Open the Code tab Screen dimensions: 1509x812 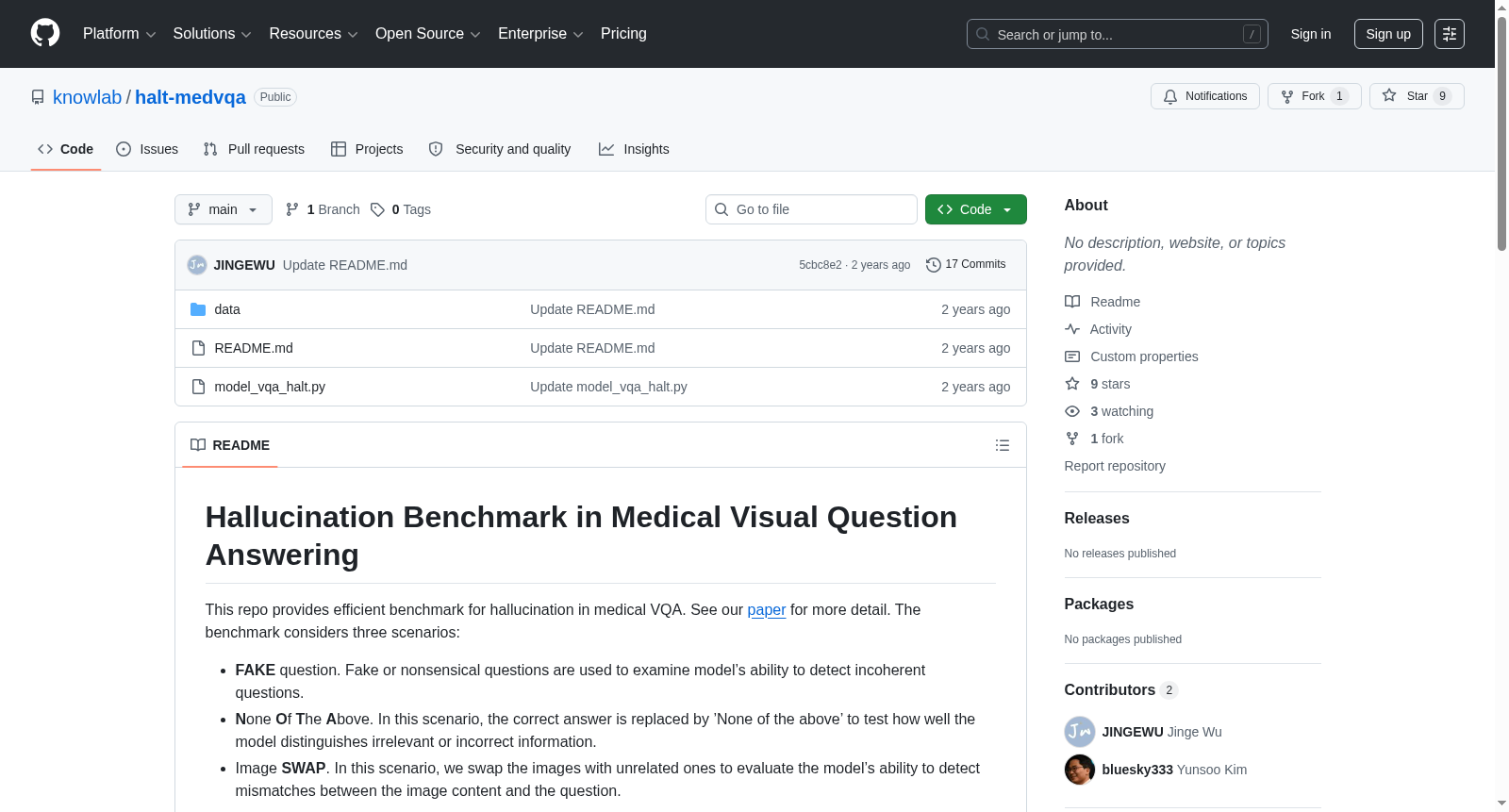[66, 149]
